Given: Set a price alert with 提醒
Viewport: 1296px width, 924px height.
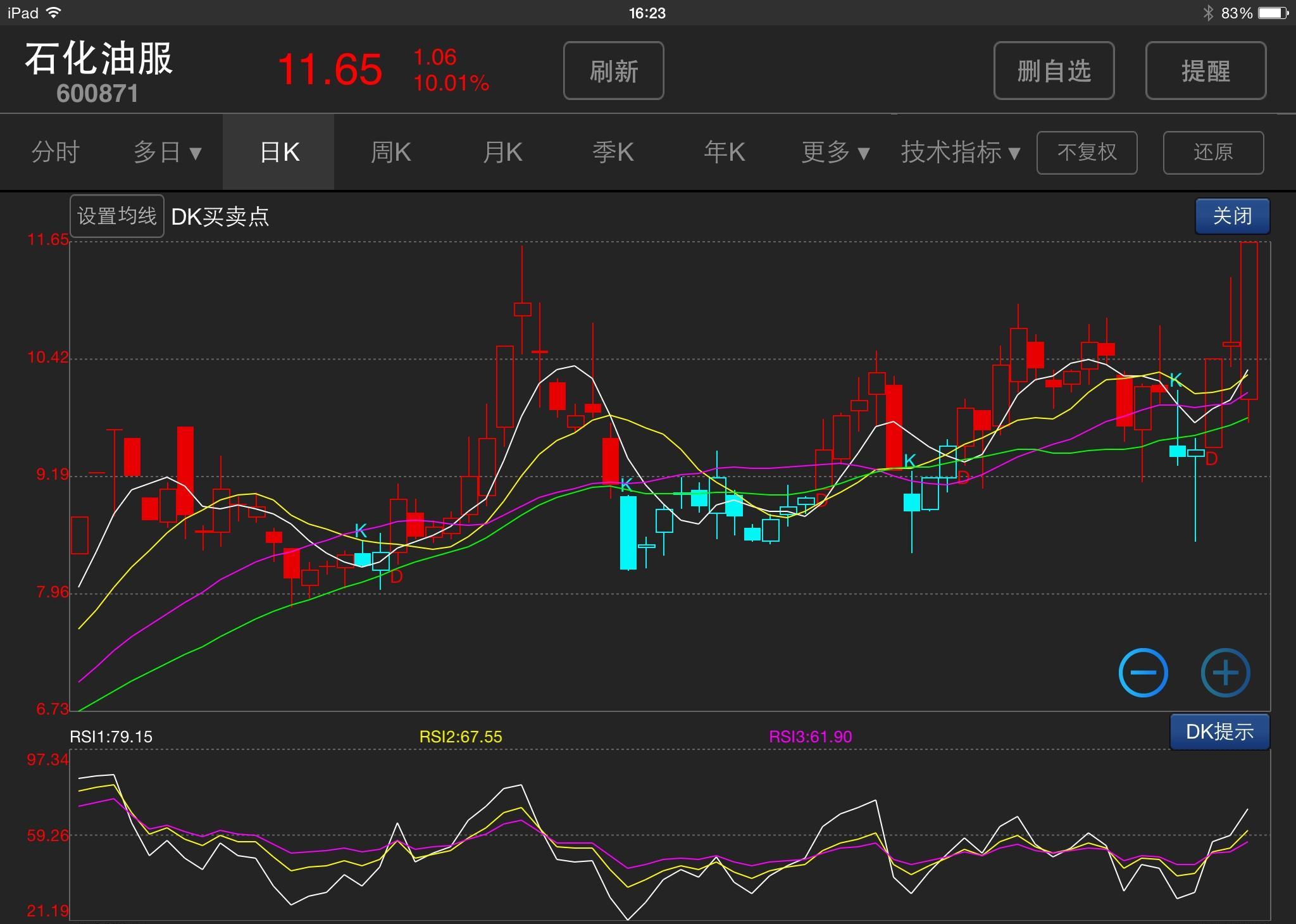Looking at the screenshot, I should point(1206,70).
